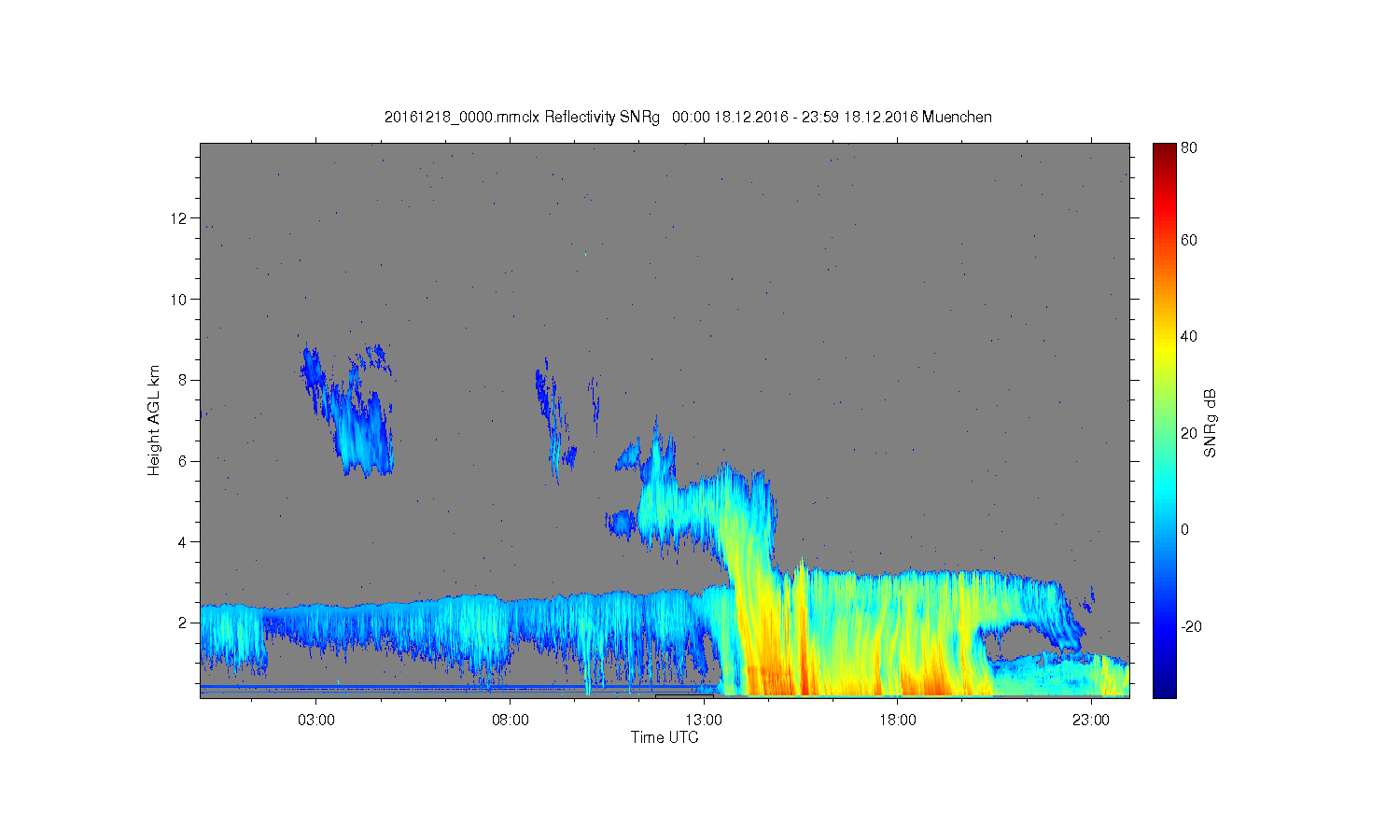Click the 18:00 time tick label

[x=898, y=721]
